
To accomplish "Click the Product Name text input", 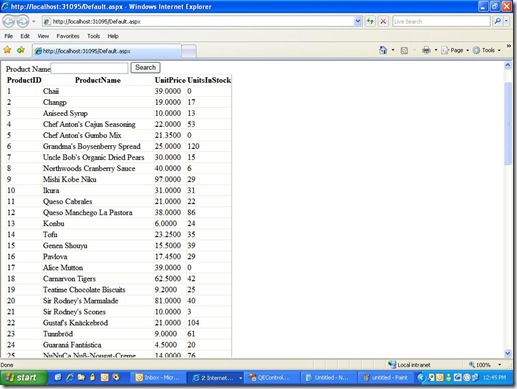I will 89,68.
